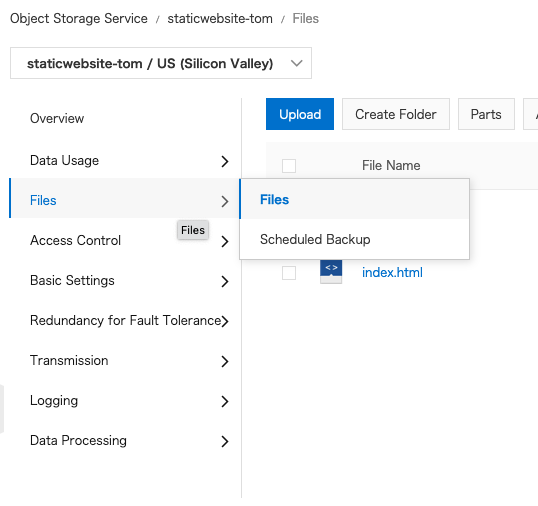Expand the Access Control chevron arrow
Viewport: 538px width, 506px height.
(x=225, y=241)
